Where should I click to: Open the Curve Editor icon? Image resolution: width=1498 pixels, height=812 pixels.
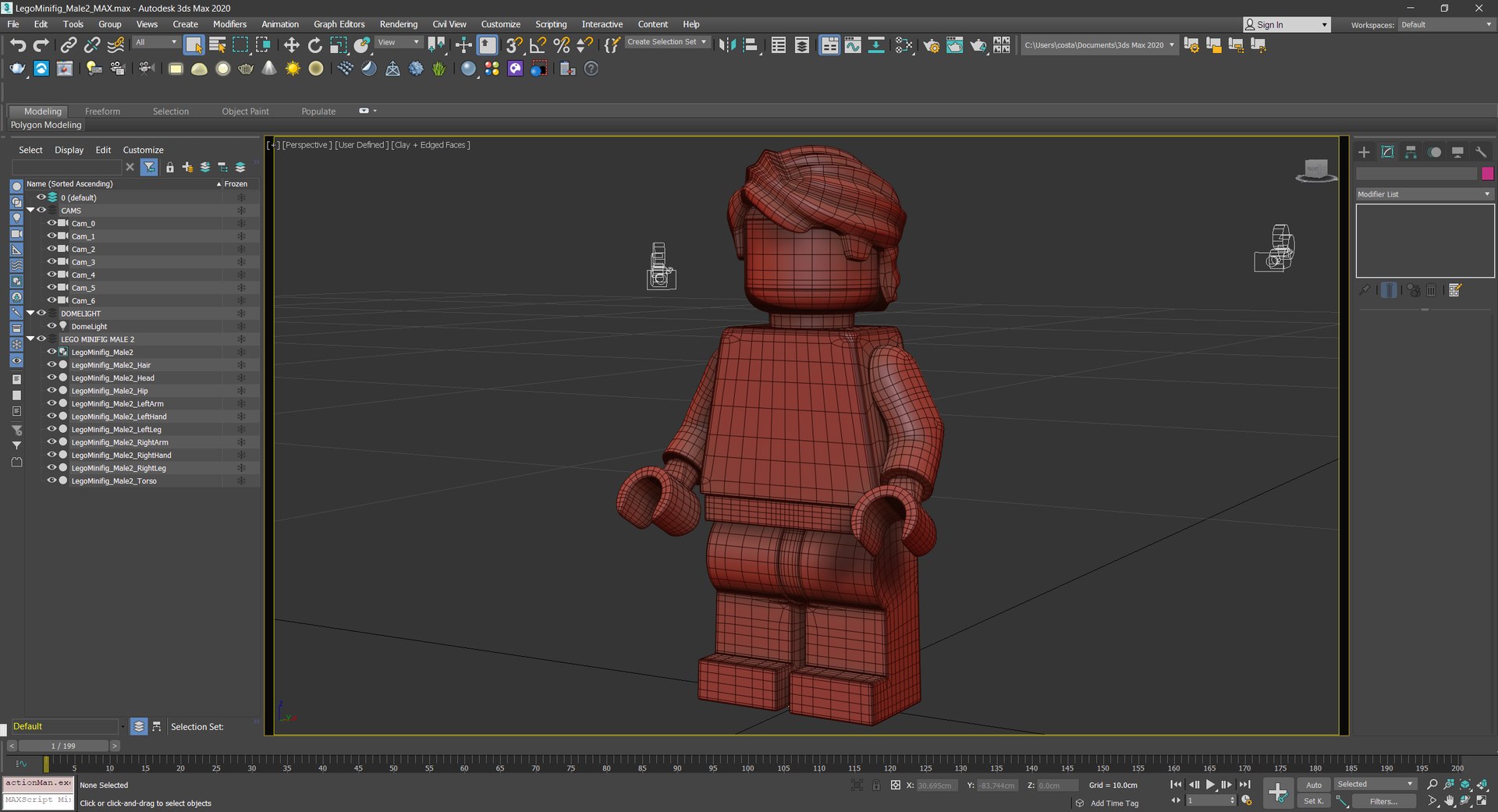[853, 45]
